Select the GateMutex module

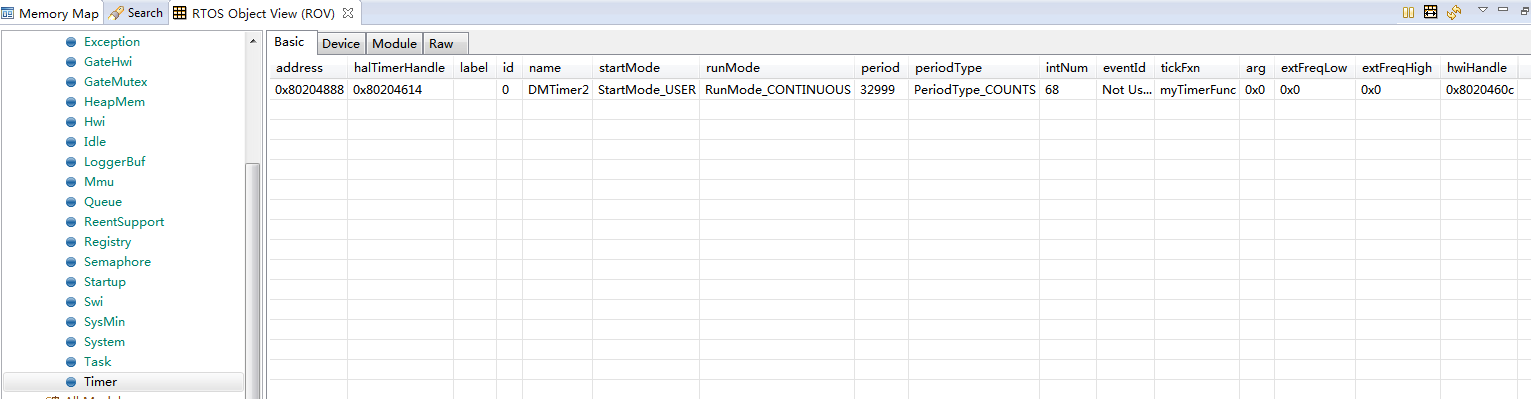115,82
